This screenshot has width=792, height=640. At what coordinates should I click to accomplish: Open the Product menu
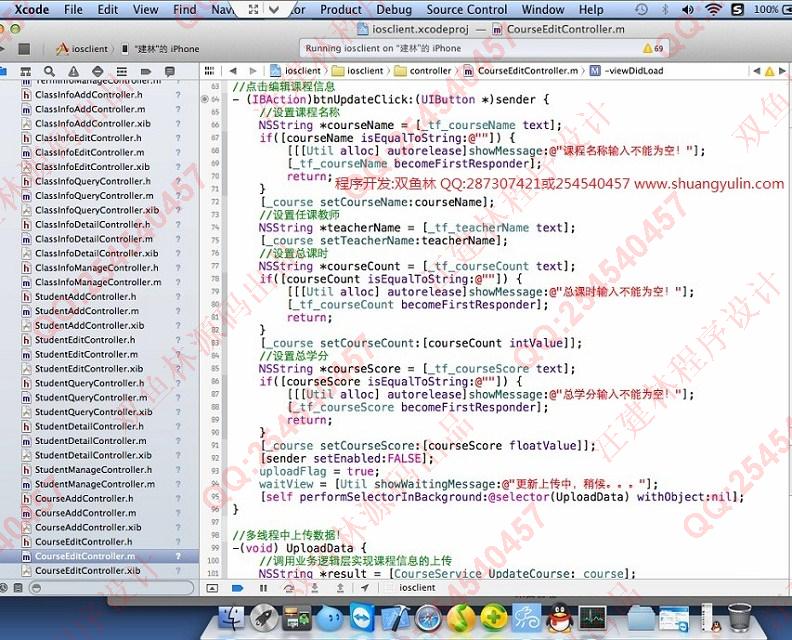point(341,10)
